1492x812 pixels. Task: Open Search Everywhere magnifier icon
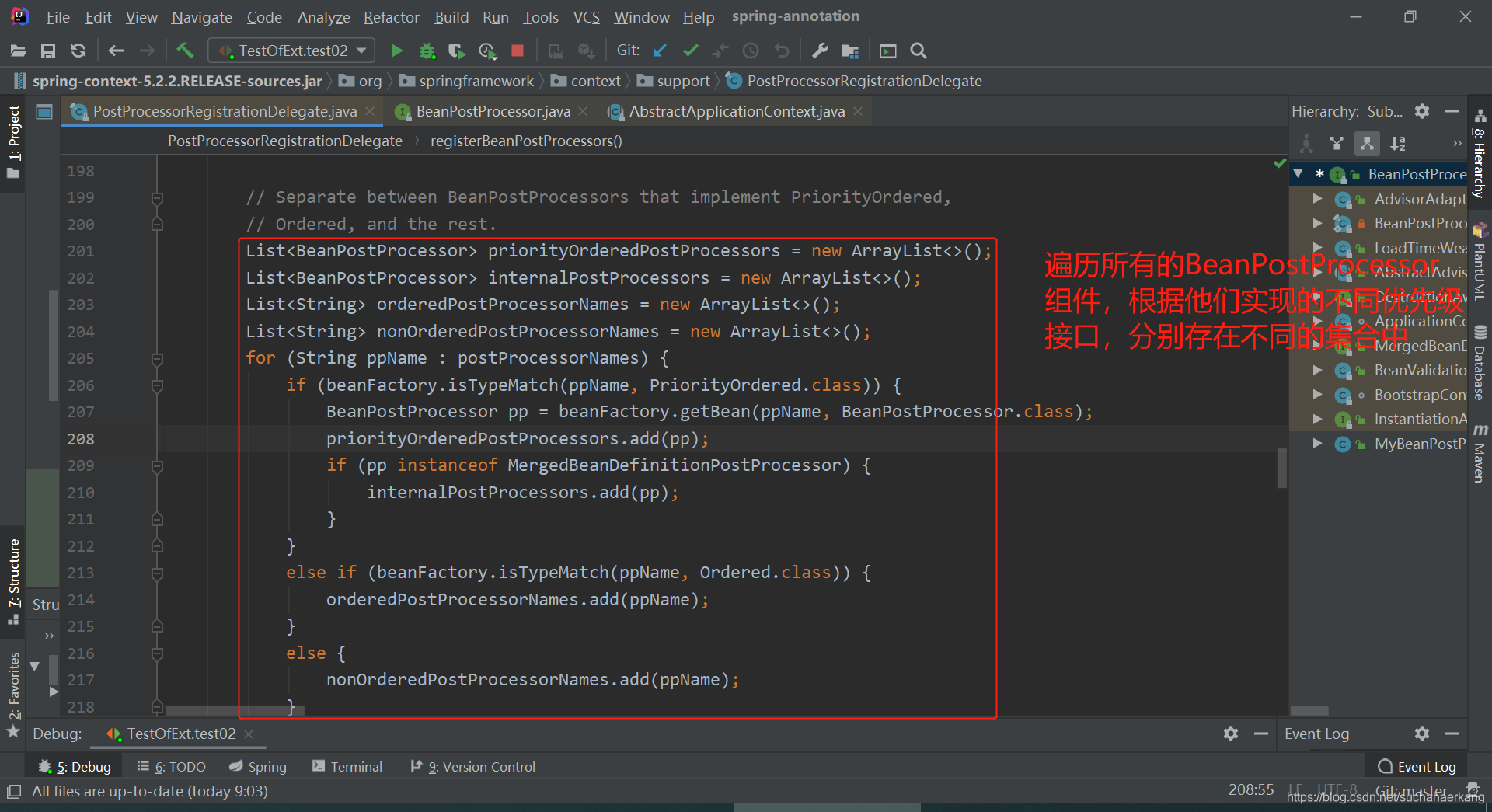pos(919,51)
